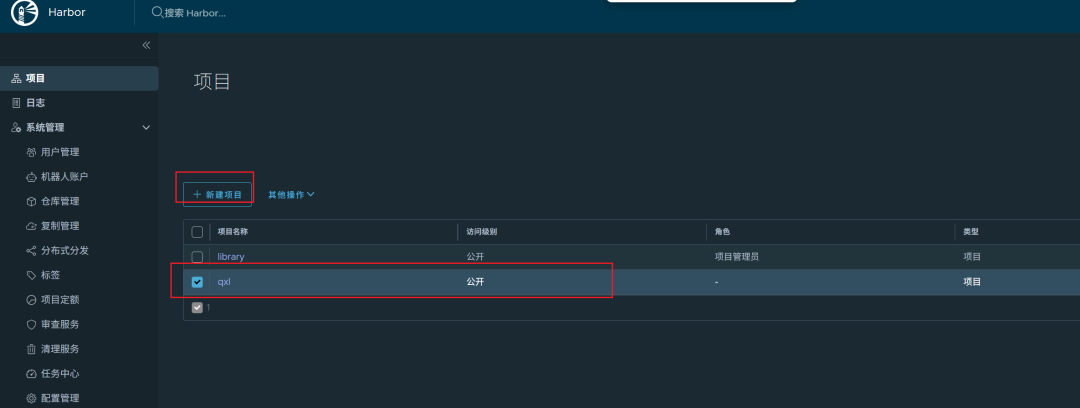Click the 审查服务 shield icon
This screenshot has height=408, width=1080.
[x=31, y=325]
